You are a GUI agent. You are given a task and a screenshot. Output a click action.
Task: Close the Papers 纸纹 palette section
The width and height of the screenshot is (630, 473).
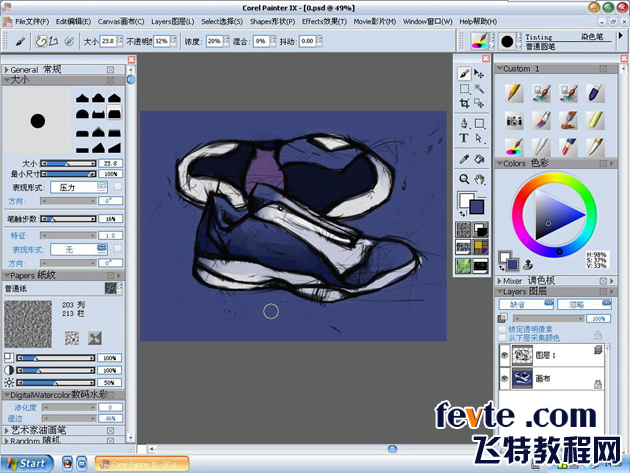110,275
